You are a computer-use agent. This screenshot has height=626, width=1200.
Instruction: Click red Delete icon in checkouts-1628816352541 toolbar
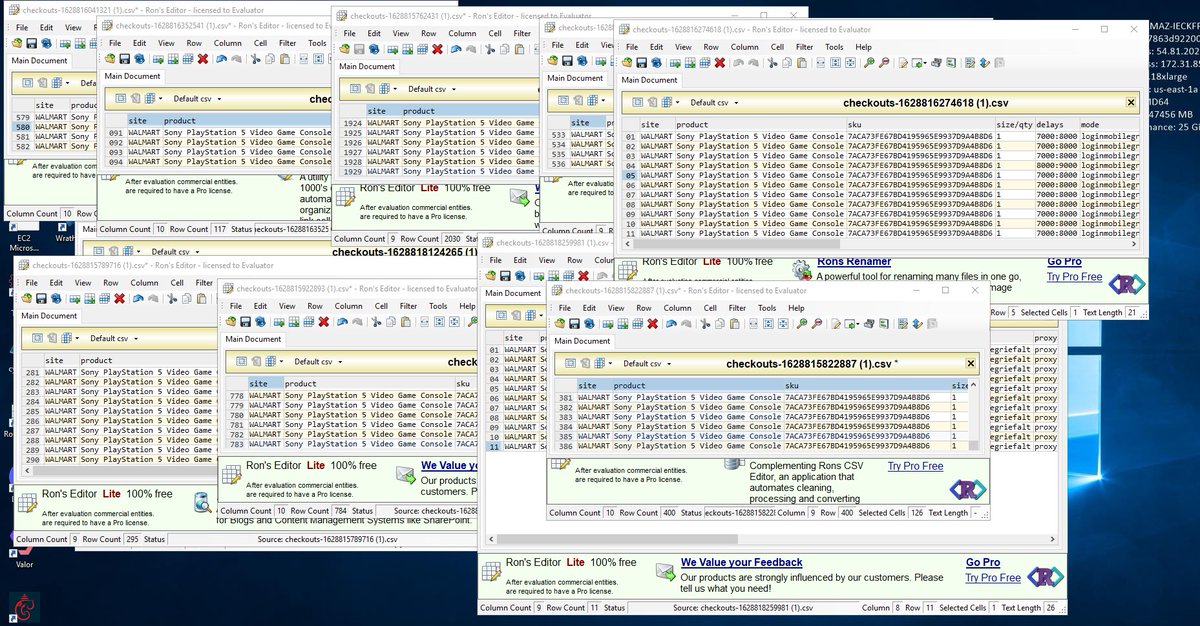(203, 59)
